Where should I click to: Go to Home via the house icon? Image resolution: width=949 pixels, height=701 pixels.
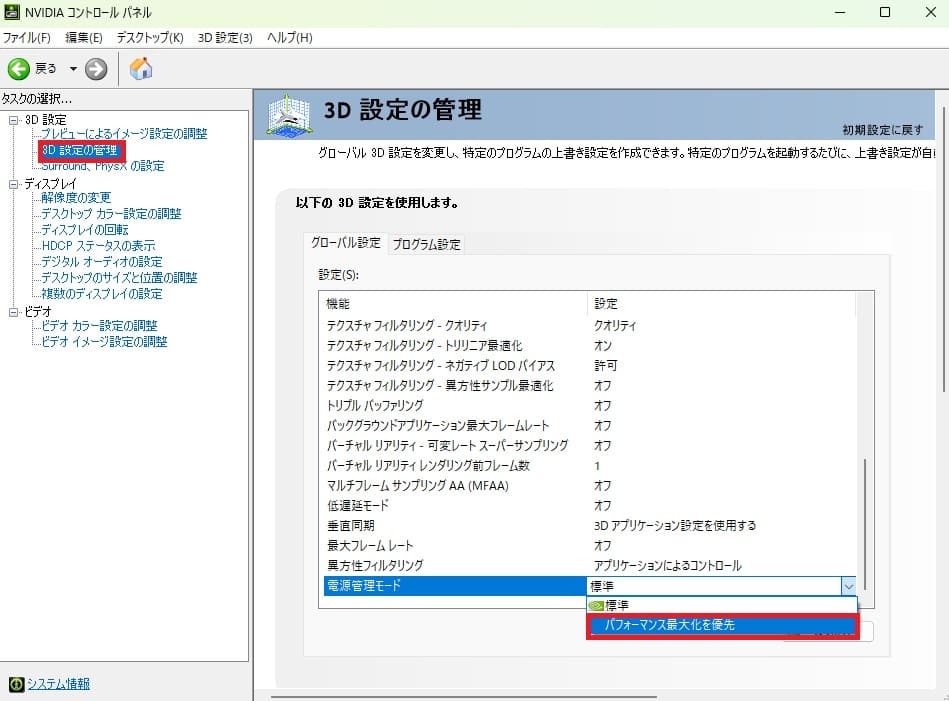click(141, 68)
